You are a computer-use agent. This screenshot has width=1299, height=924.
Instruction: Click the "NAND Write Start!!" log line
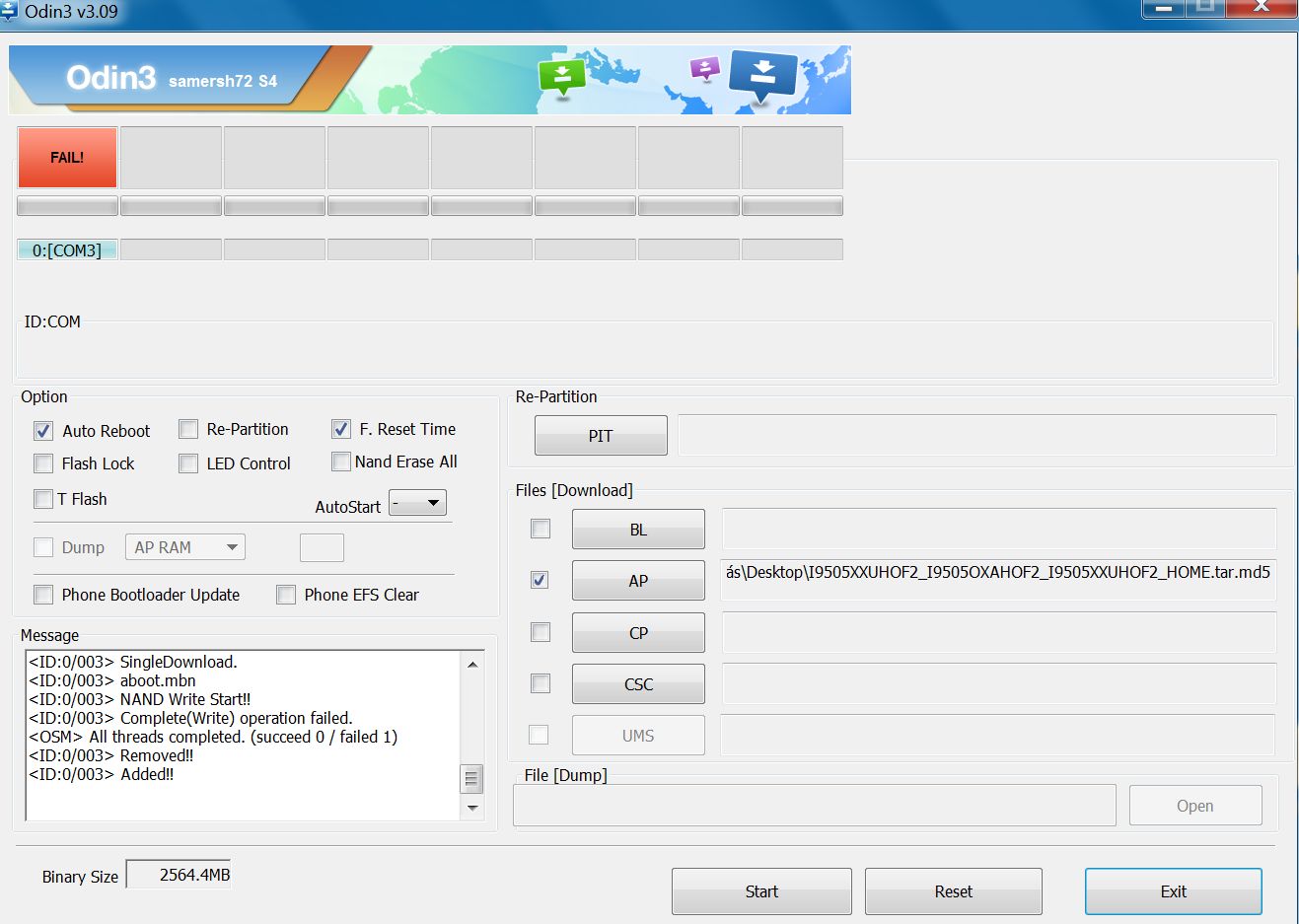[140, 699]
